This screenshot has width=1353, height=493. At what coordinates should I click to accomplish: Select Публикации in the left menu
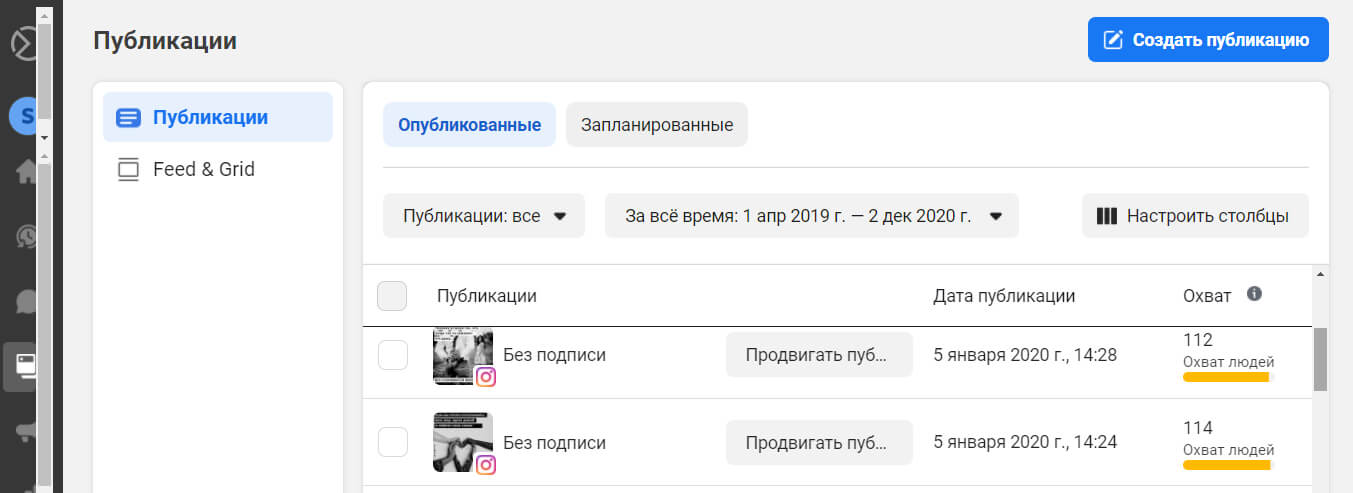218,118
